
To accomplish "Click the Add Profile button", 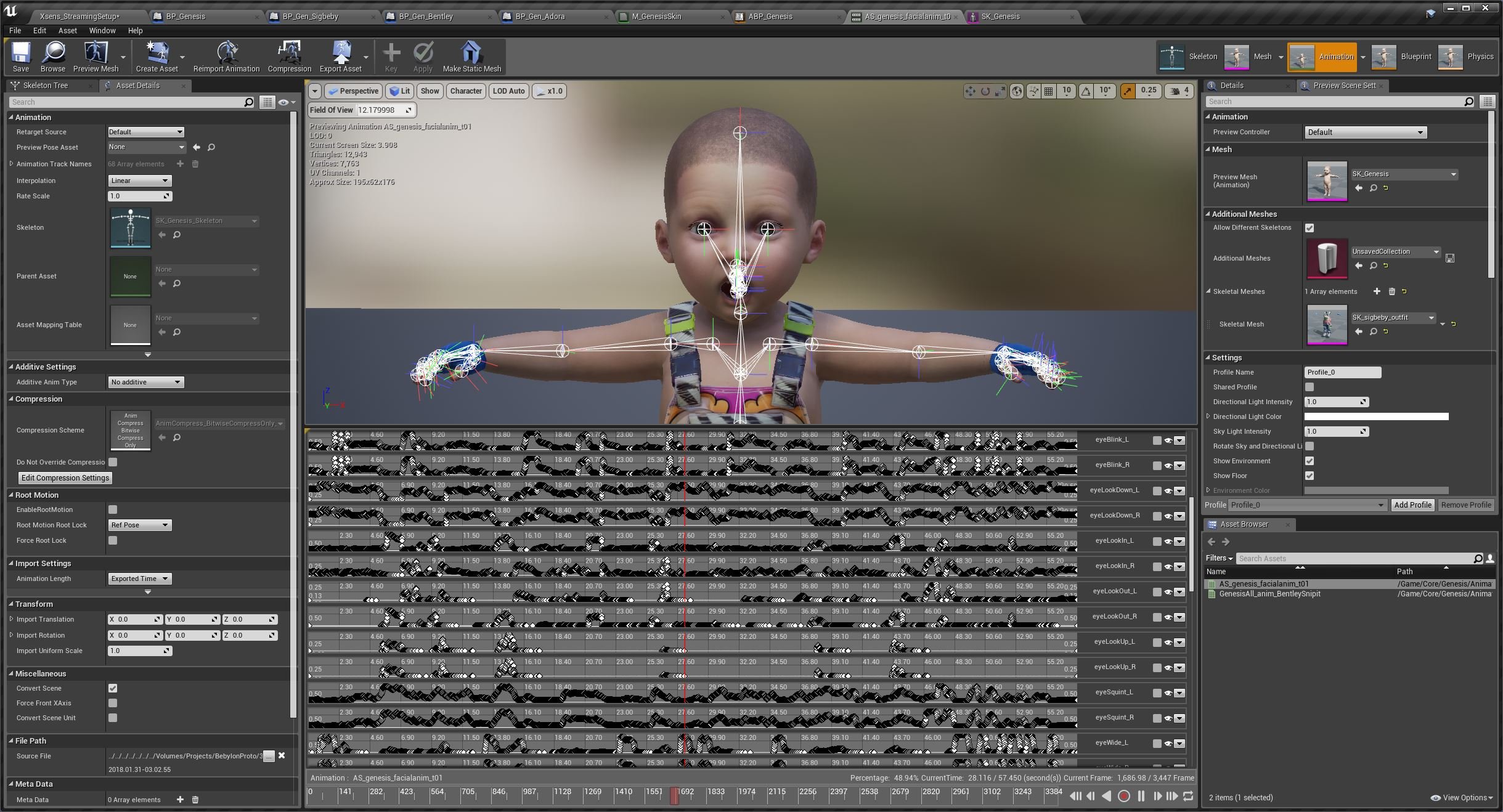I will (x=1411, y=505).
